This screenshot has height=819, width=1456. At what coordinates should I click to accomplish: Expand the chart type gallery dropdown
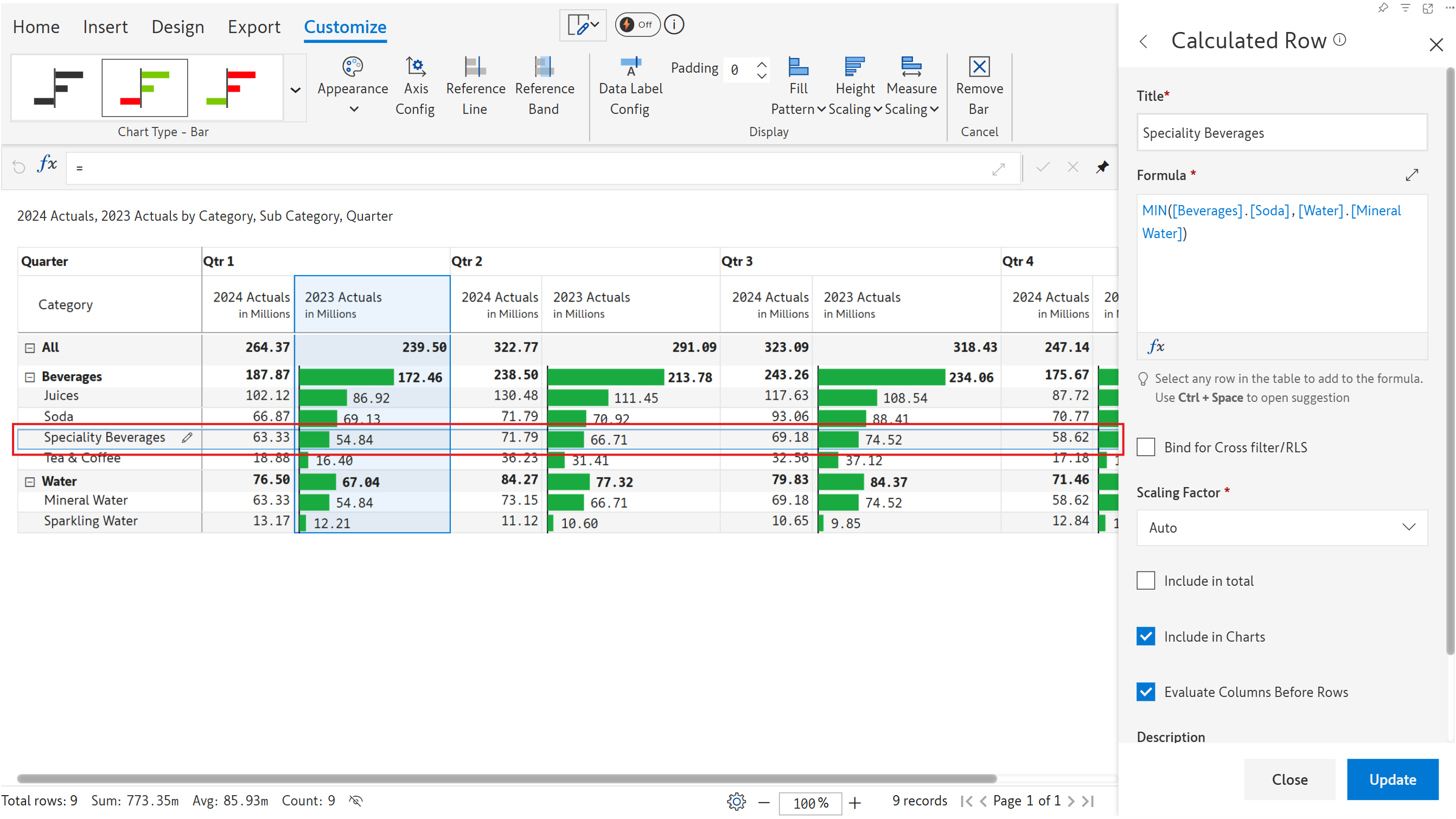click(295, 90)
